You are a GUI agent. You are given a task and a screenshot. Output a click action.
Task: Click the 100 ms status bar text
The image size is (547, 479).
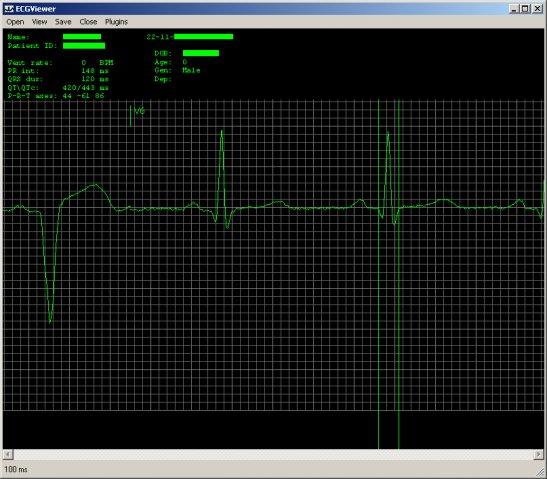(16, 470)
